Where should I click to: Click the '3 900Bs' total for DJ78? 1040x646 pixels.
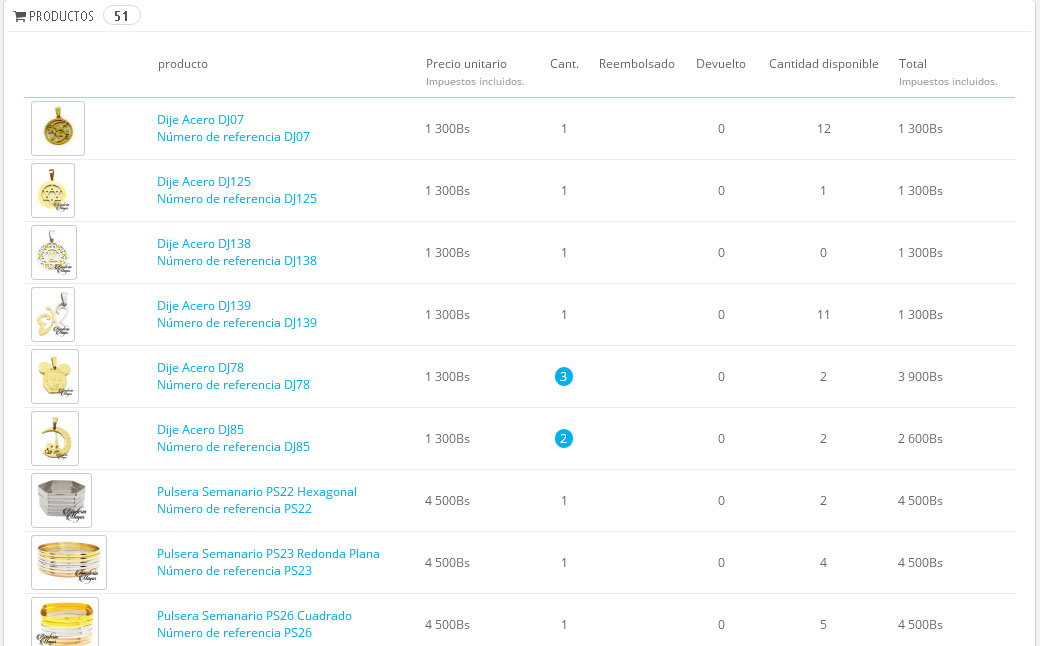[921, 377]
